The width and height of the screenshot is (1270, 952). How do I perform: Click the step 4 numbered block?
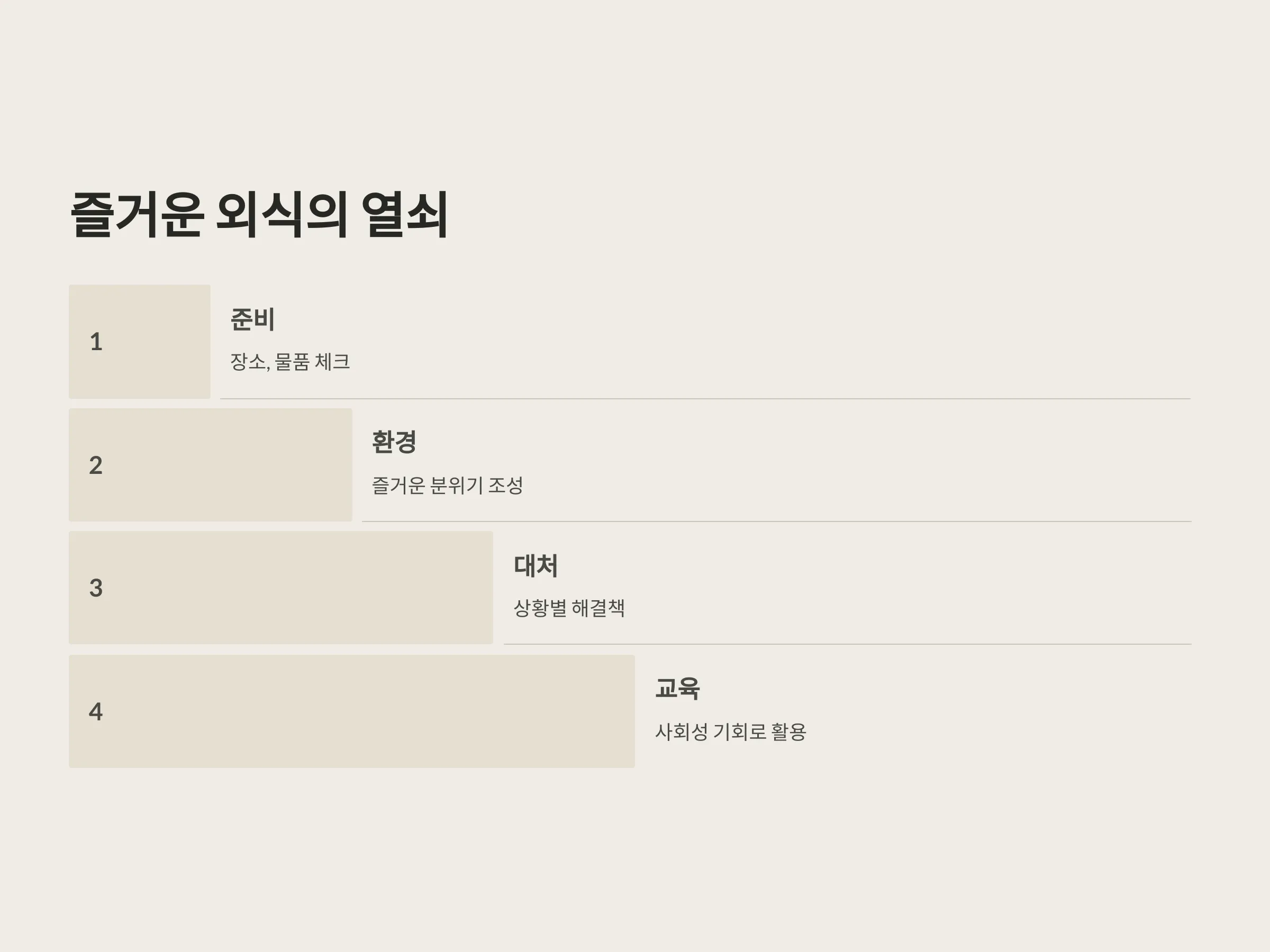(x=352, y=711)
